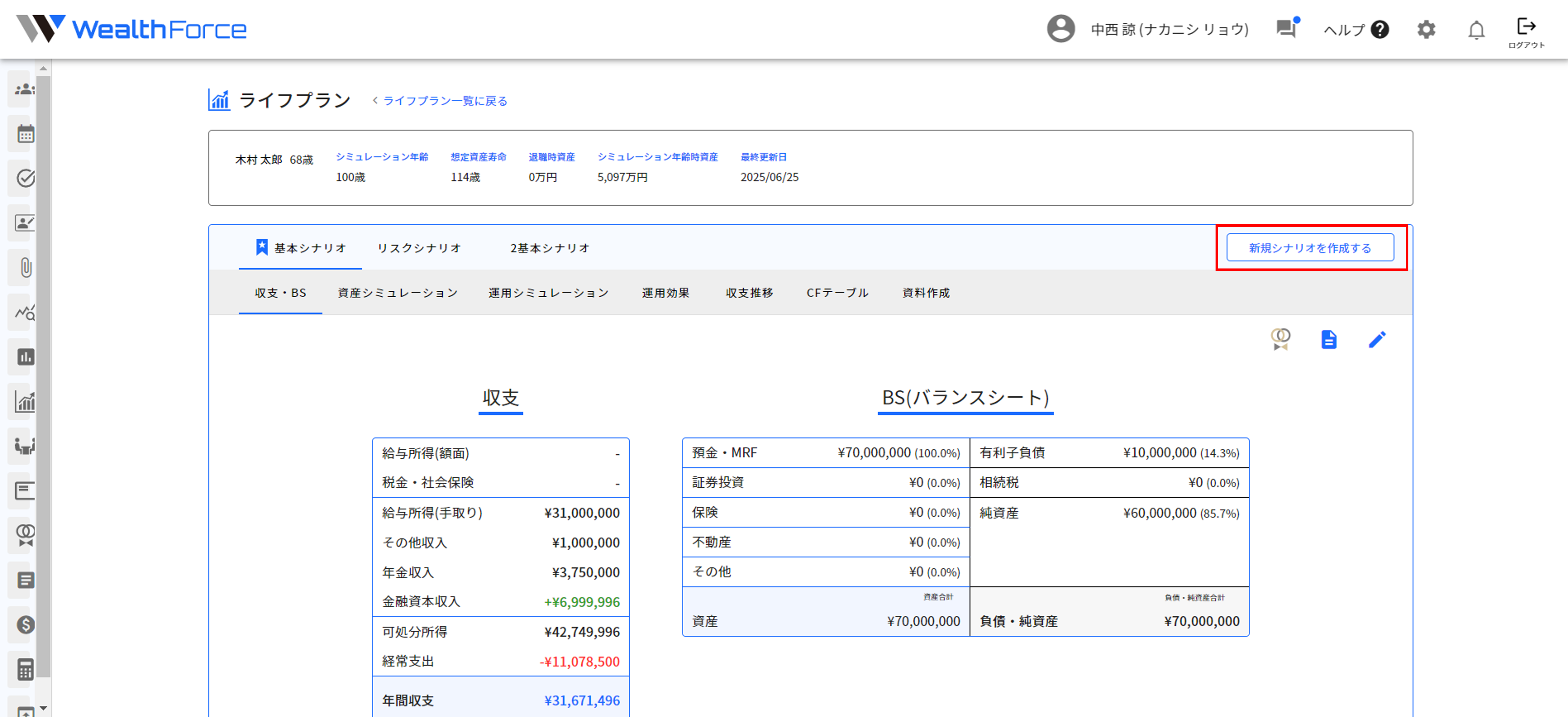The width and height of the screenshot is (1568, 717).
Task: Open the customers group icon in sidebar
Action: coord(25,89)
